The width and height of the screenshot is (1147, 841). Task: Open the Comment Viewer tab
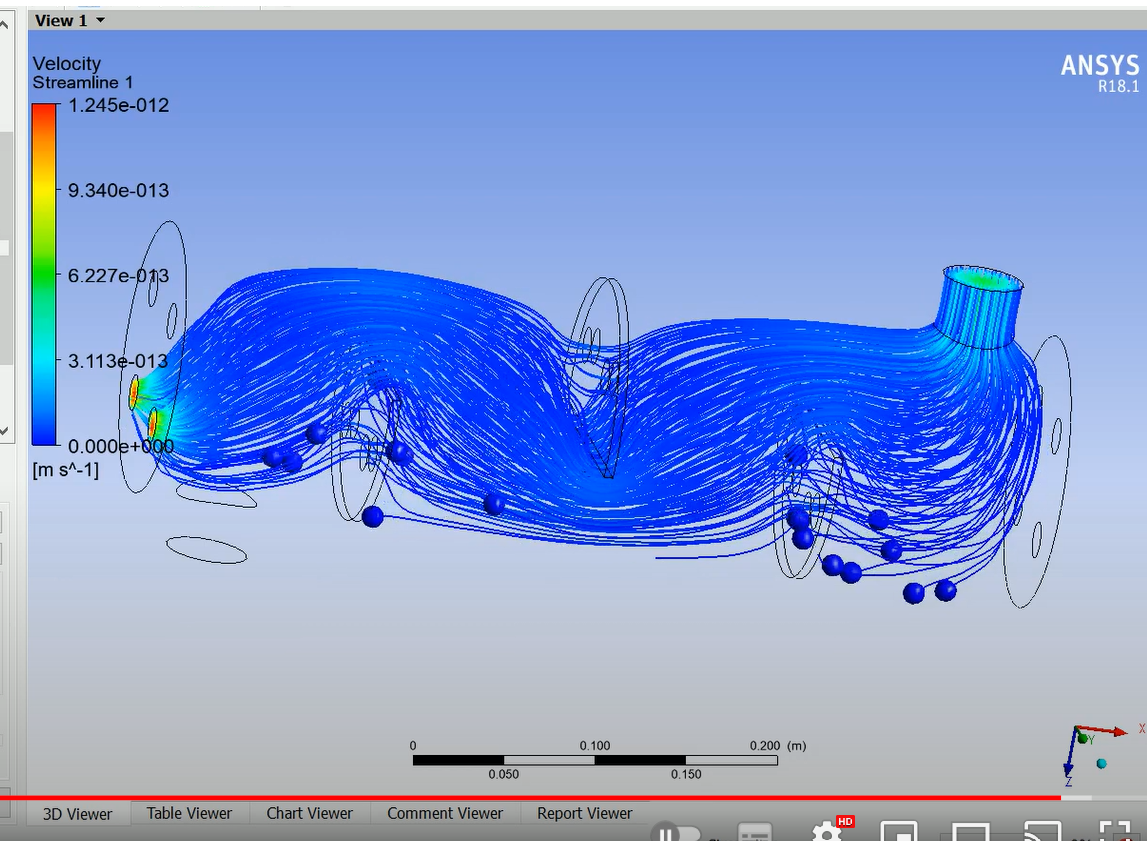[444, 813]
